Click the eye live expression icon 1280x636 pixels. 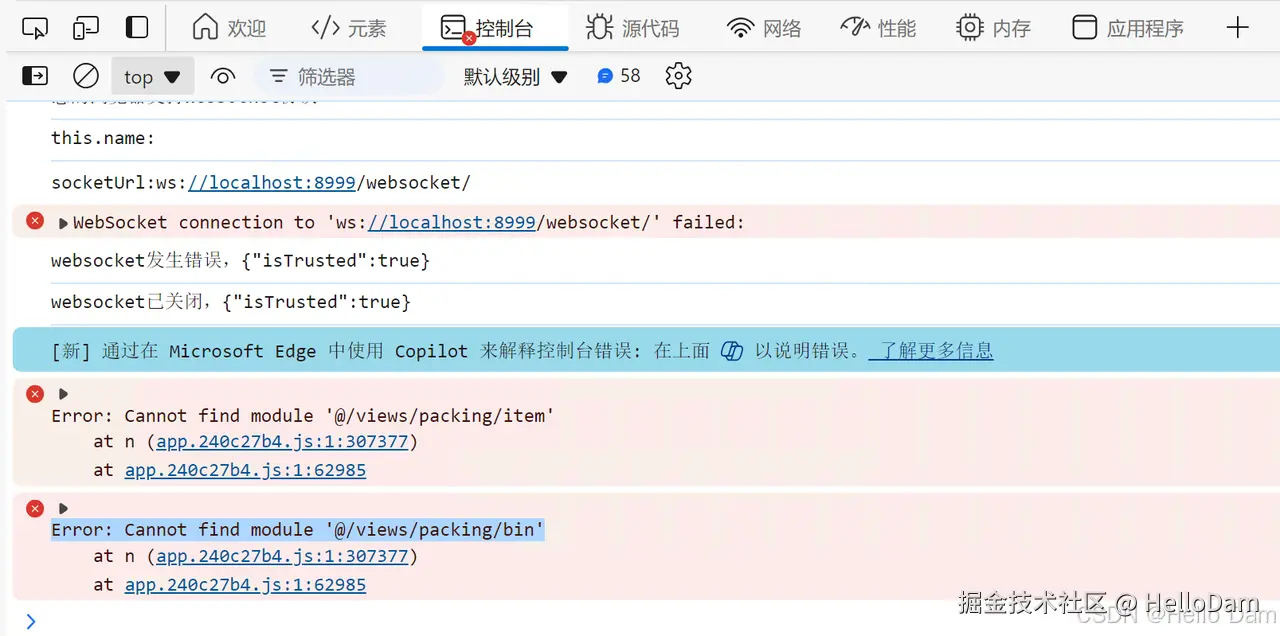(x=223, y=76)
